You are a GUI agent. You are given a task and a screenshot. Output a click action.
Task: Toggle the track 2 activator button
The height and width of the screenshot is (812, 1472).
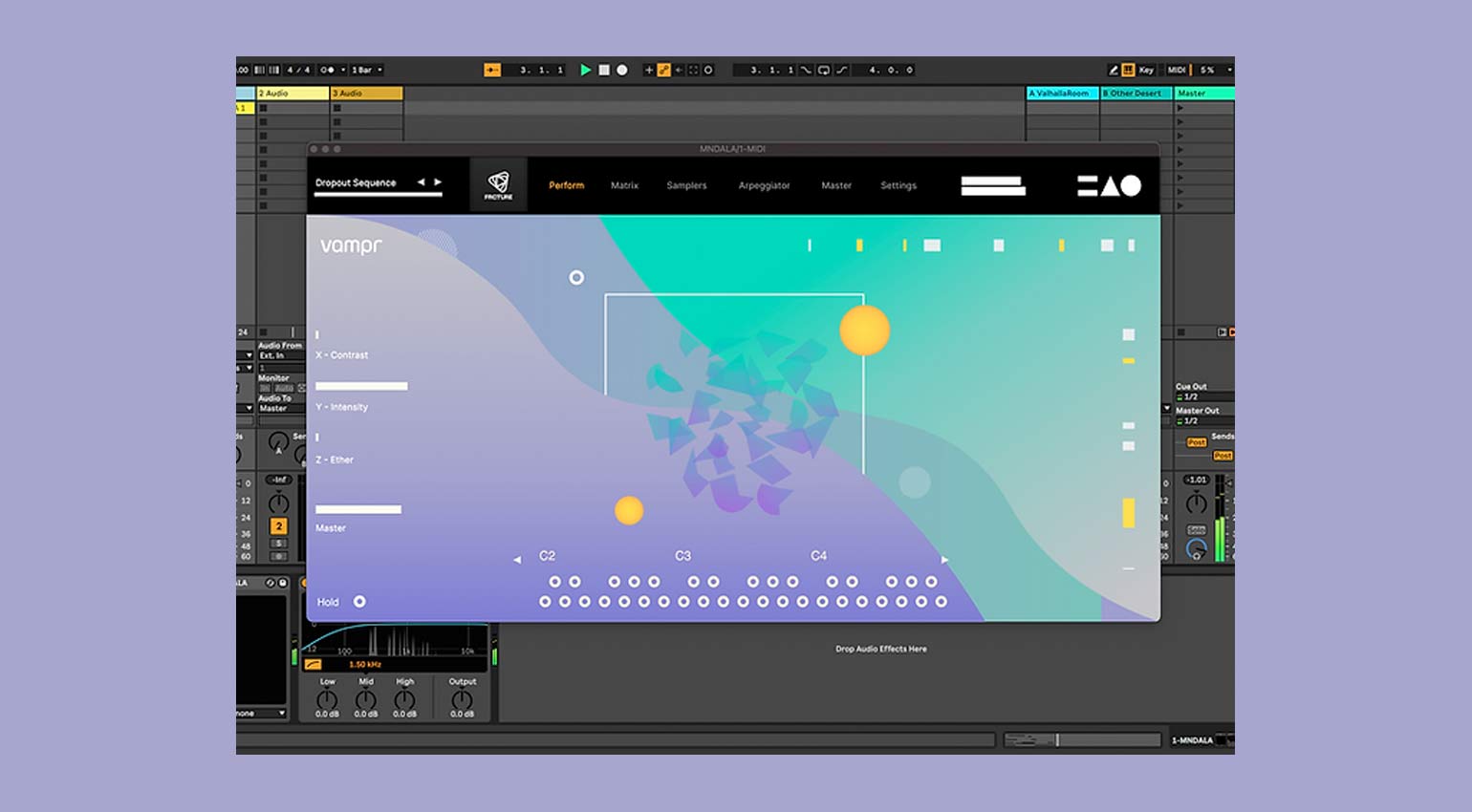[278, 526]
